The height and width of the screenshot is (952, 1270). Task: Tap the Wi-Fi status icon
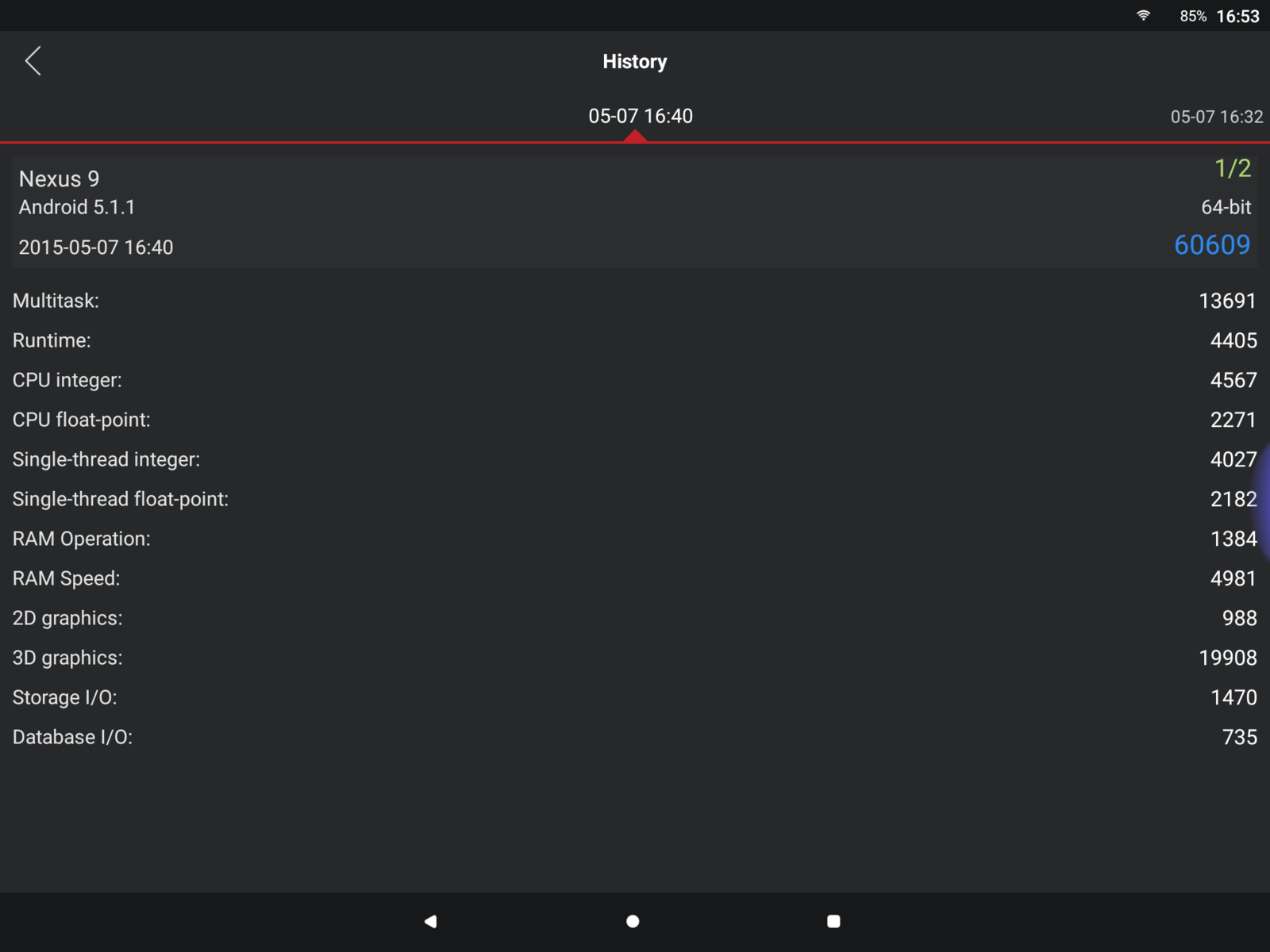1143,16
